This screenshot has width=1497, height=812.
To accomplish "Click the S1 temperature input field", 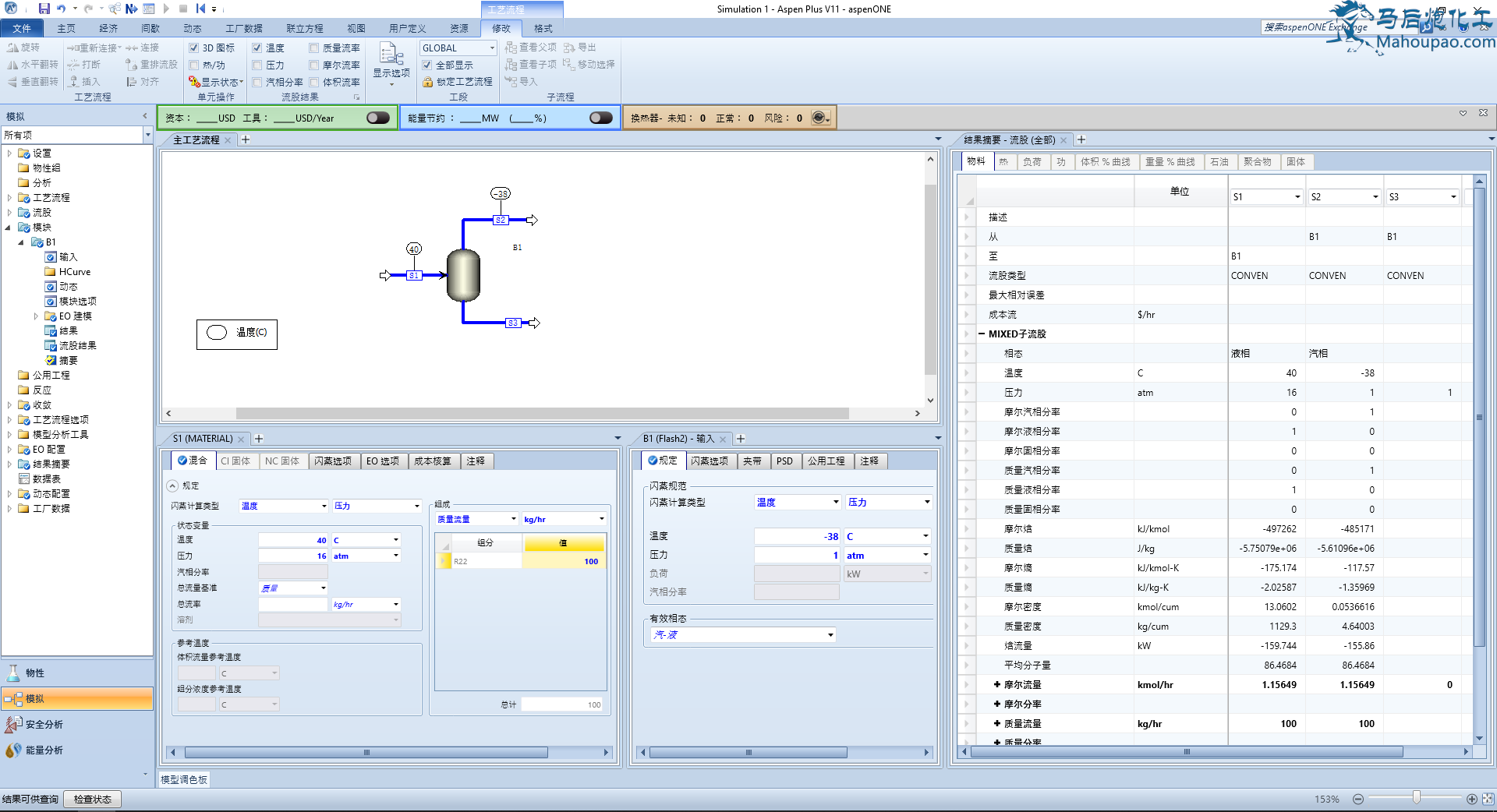I will coord(292,540).
